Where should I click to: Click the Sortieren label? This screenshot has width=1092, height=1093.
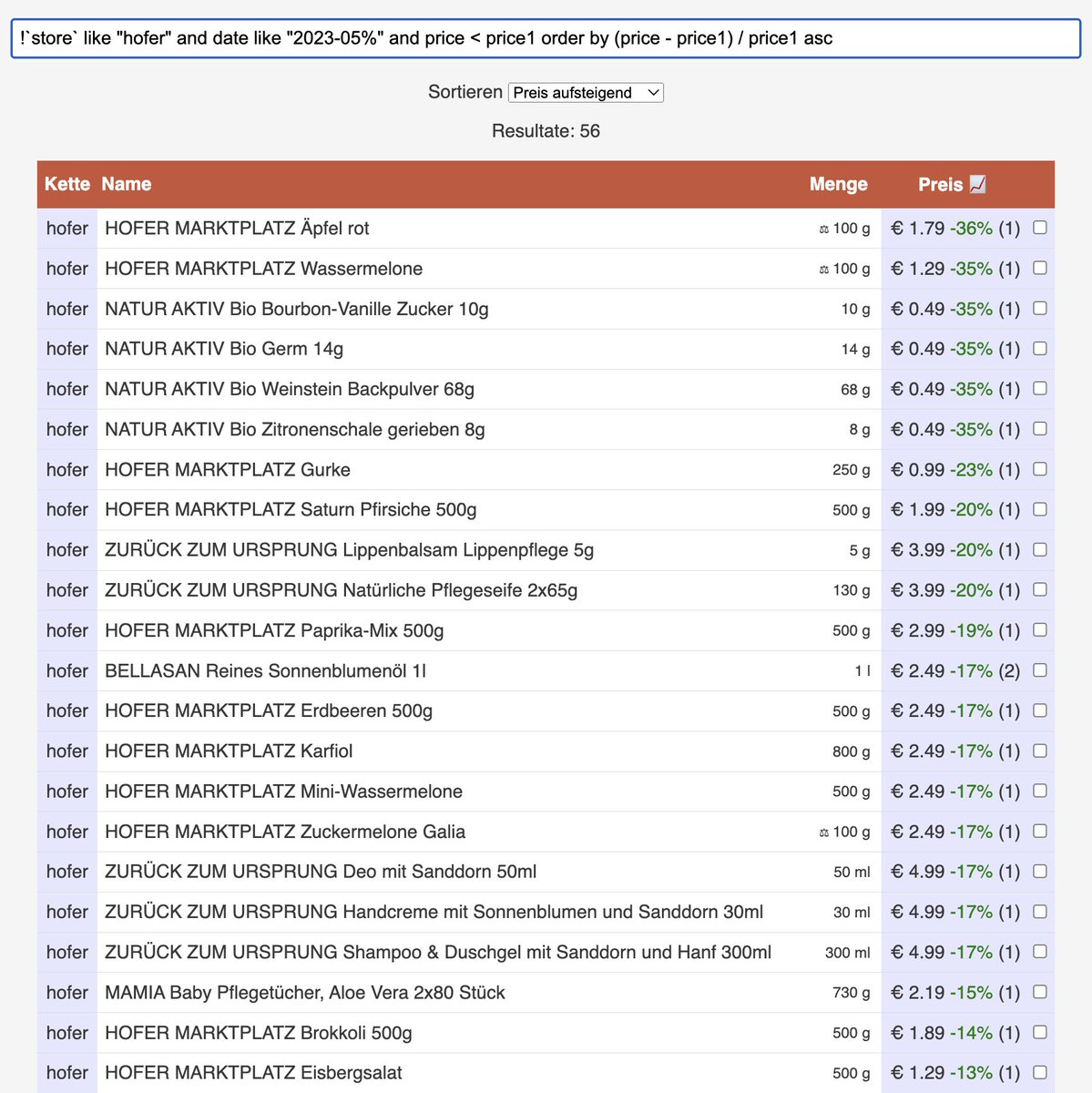click(x=465, y=92)
